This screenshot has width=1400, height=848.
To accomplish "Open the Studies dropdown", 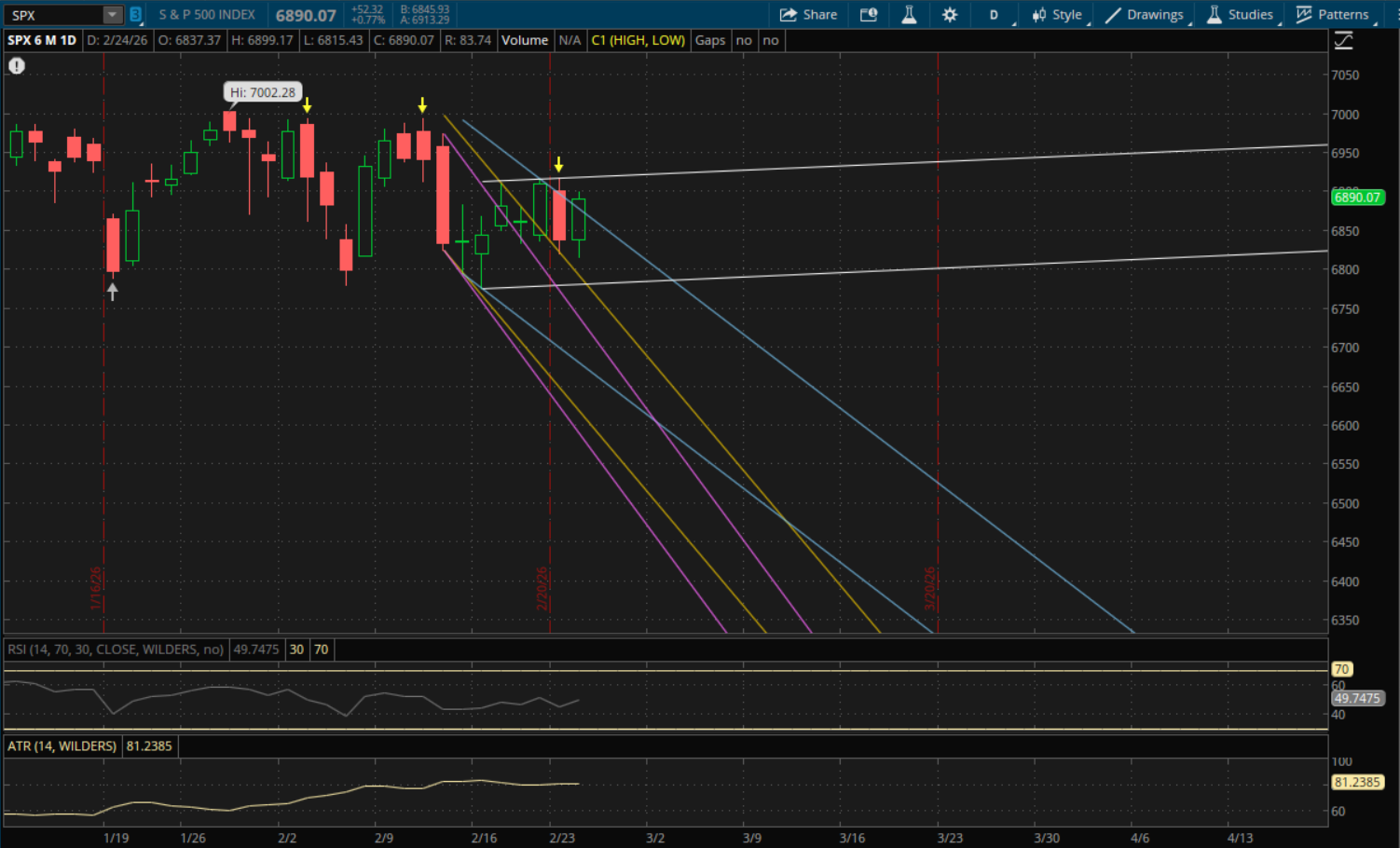I will point(1240,15).
